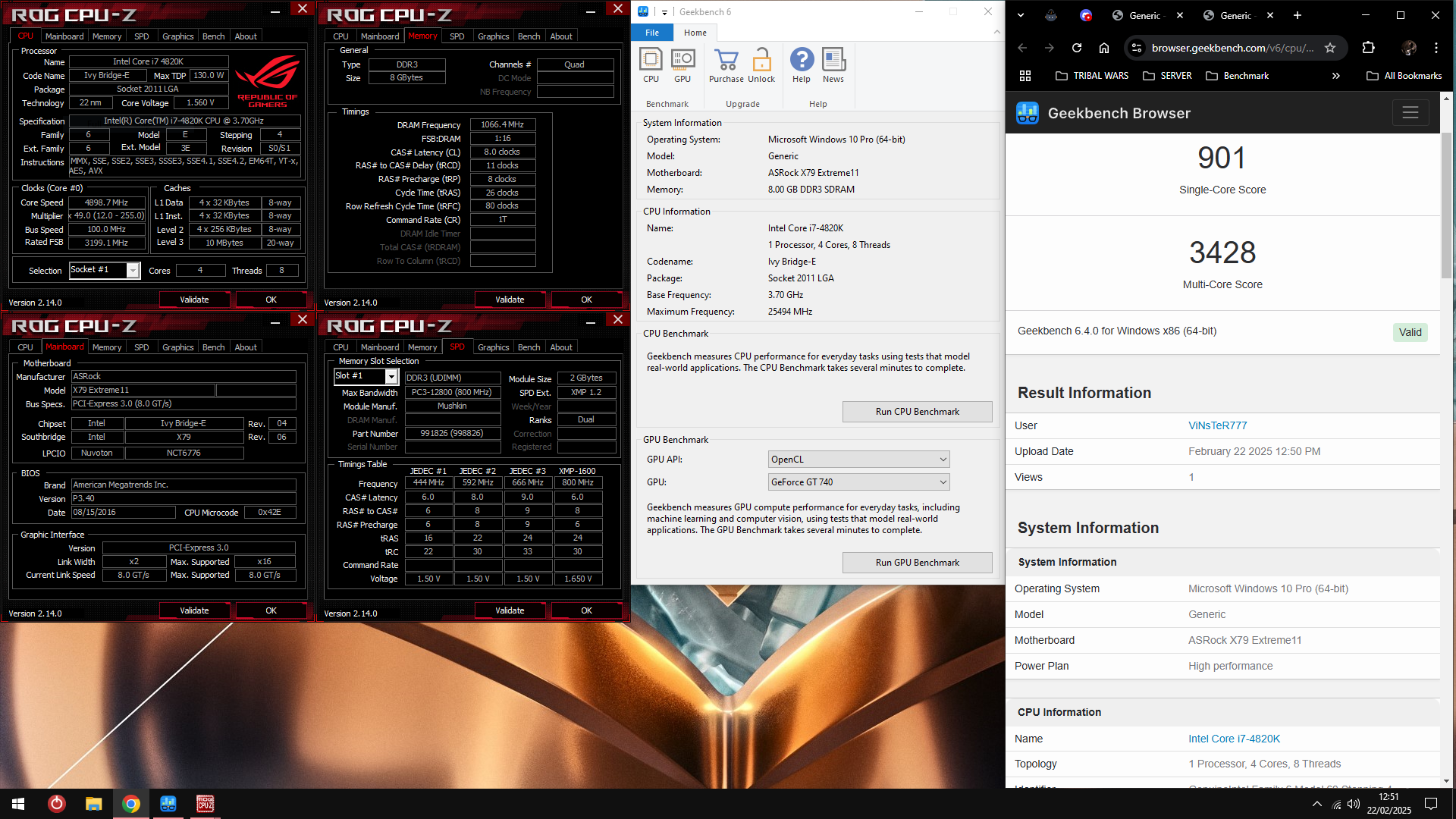Open the GPU API OpenCL dropdown
This screenshot has height=819, width=1456.
pyautogui.click(x=858, y=460)
